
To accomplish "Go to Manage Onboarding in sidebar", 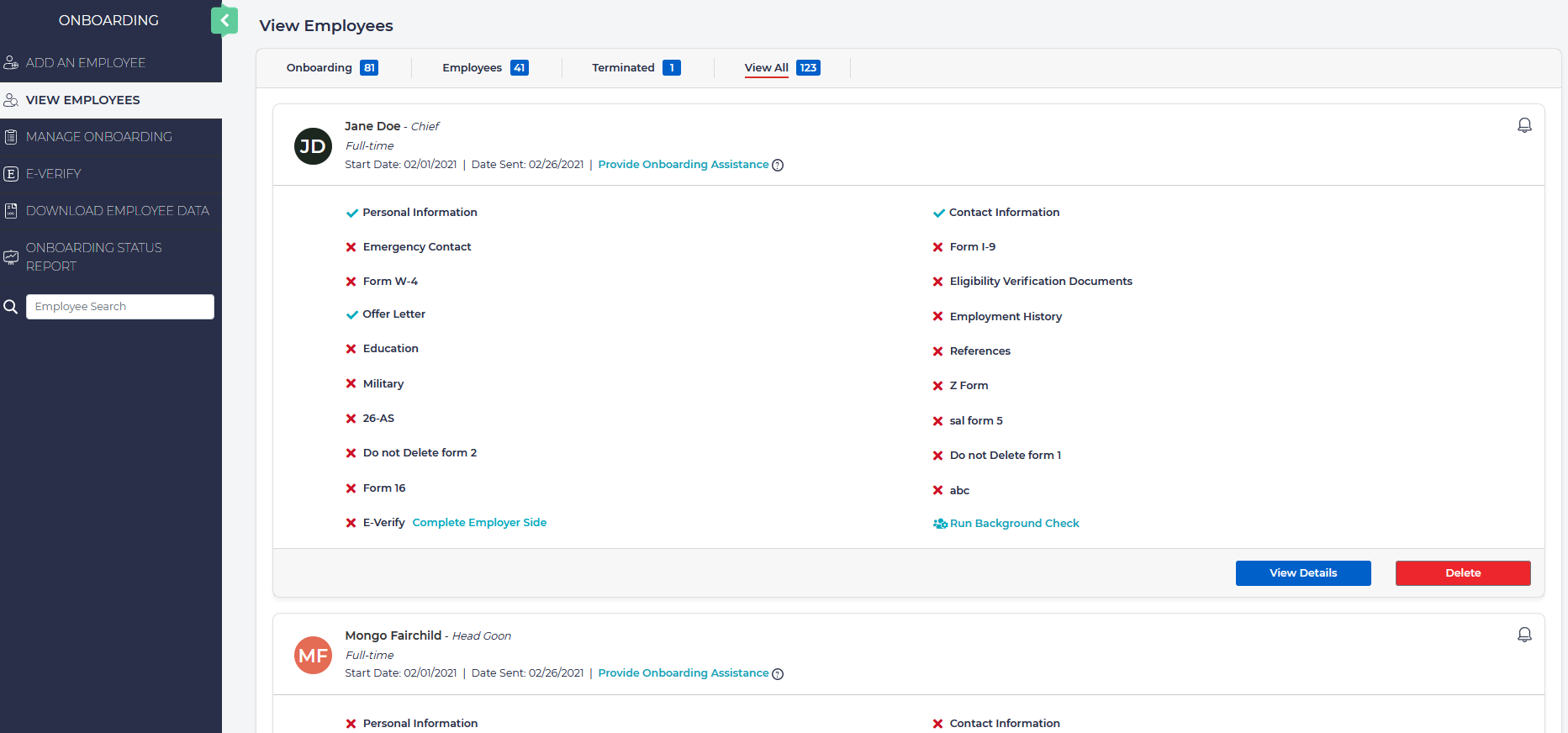I will click(x=98, y=137).
